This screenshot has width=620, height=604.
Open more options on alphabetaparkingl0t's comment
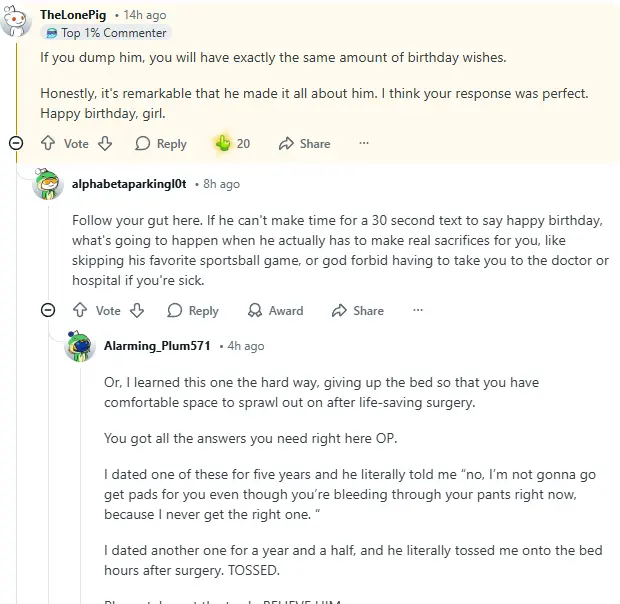[418, 311]
